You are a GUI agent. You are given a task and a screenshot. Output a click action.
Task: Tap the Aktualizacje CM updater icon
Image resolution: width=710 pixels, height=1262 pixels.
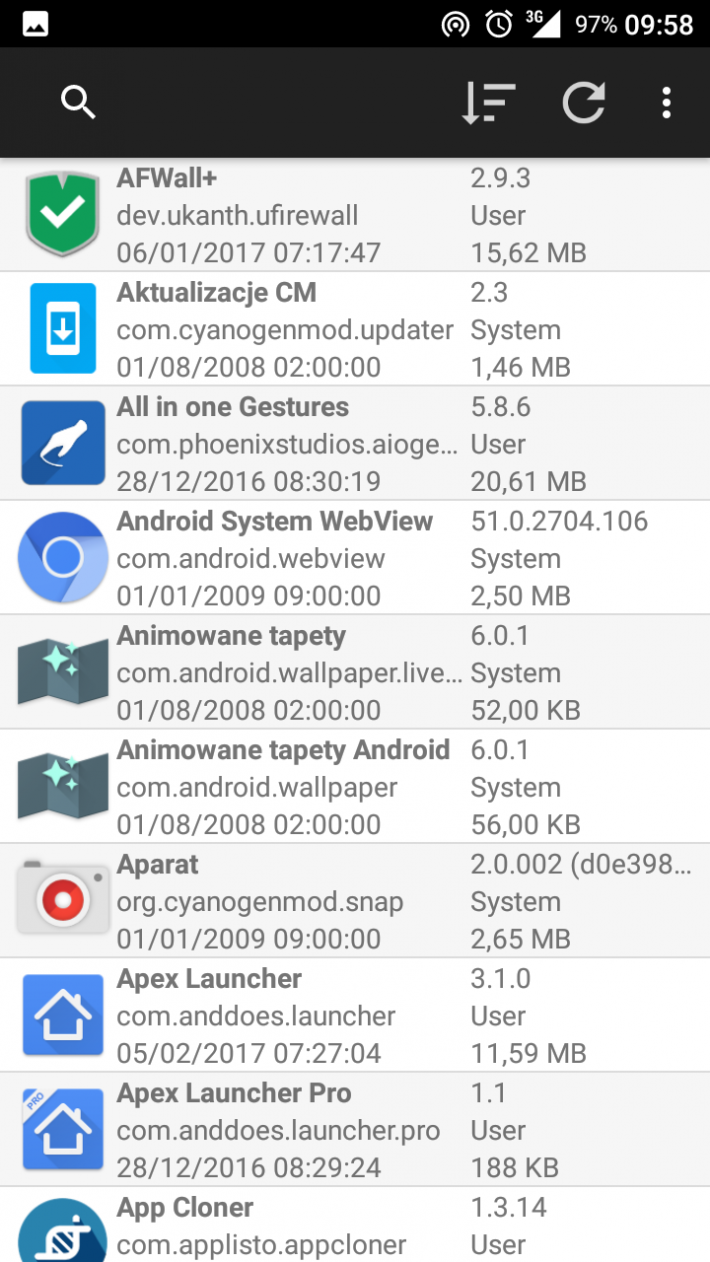[63, 328]
